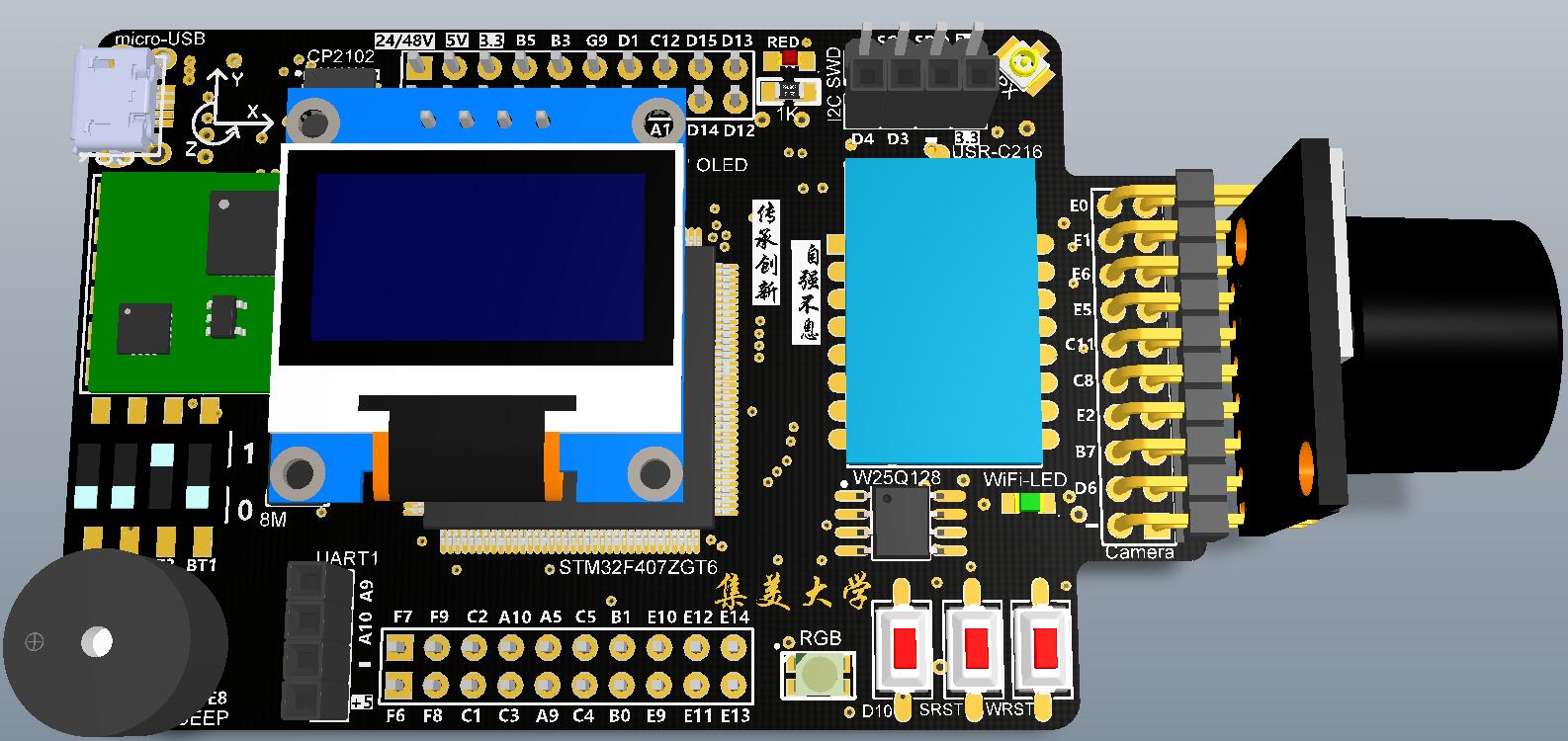The height and width of the screenshot is (741, 1568).
Task: Click the '24/48V' power pin label
Action: (405, 41)
